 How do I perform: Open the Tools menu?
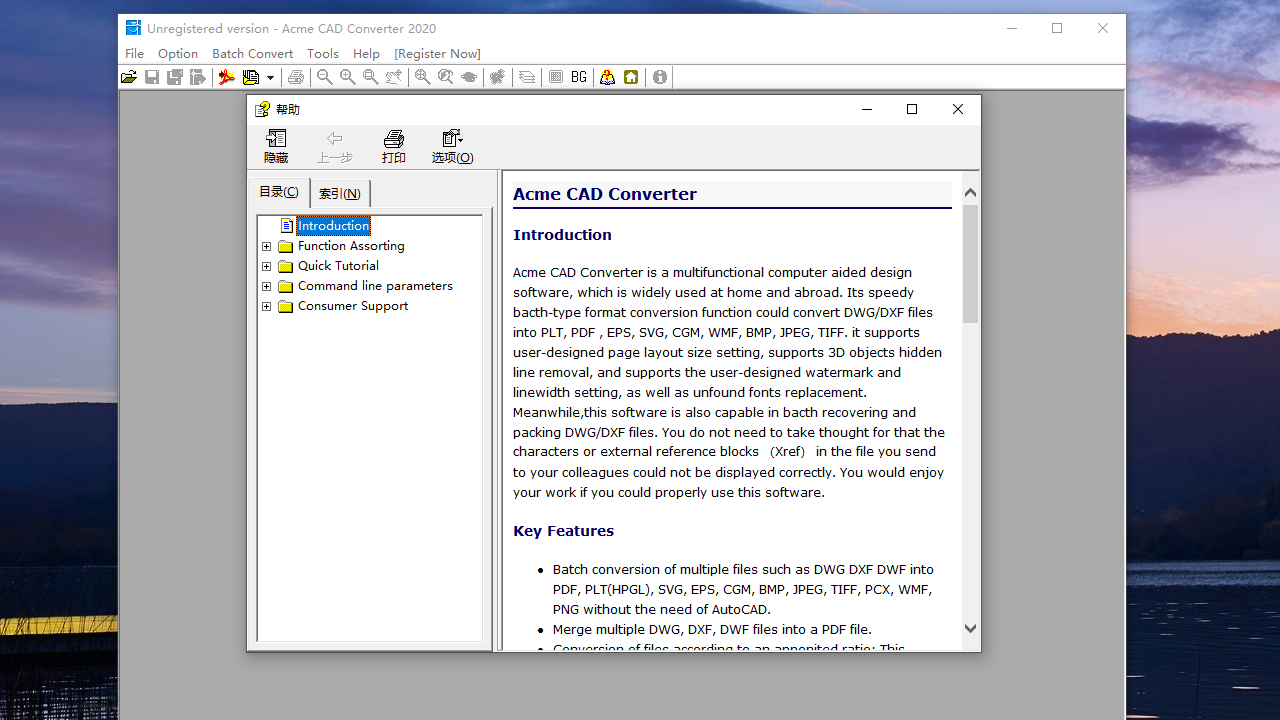323,53
